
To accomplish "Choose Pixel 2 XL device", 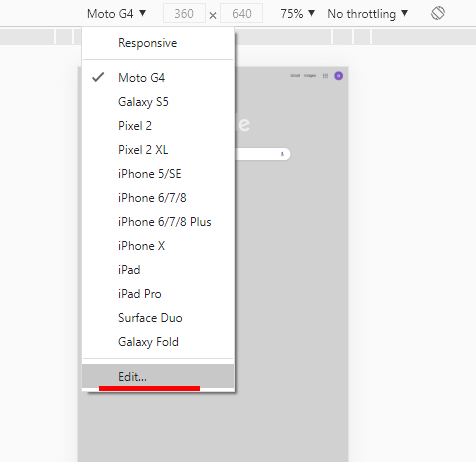I will coord(158,150).
